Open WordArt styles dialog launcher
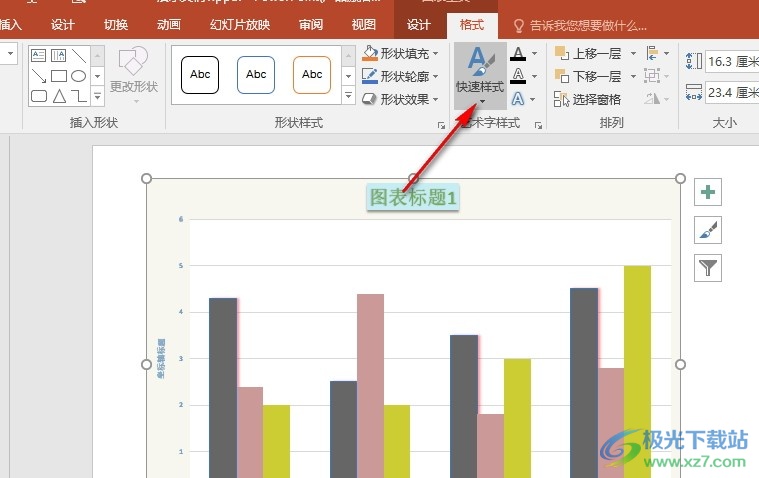 pyautogui.click(x=538, y=125)
